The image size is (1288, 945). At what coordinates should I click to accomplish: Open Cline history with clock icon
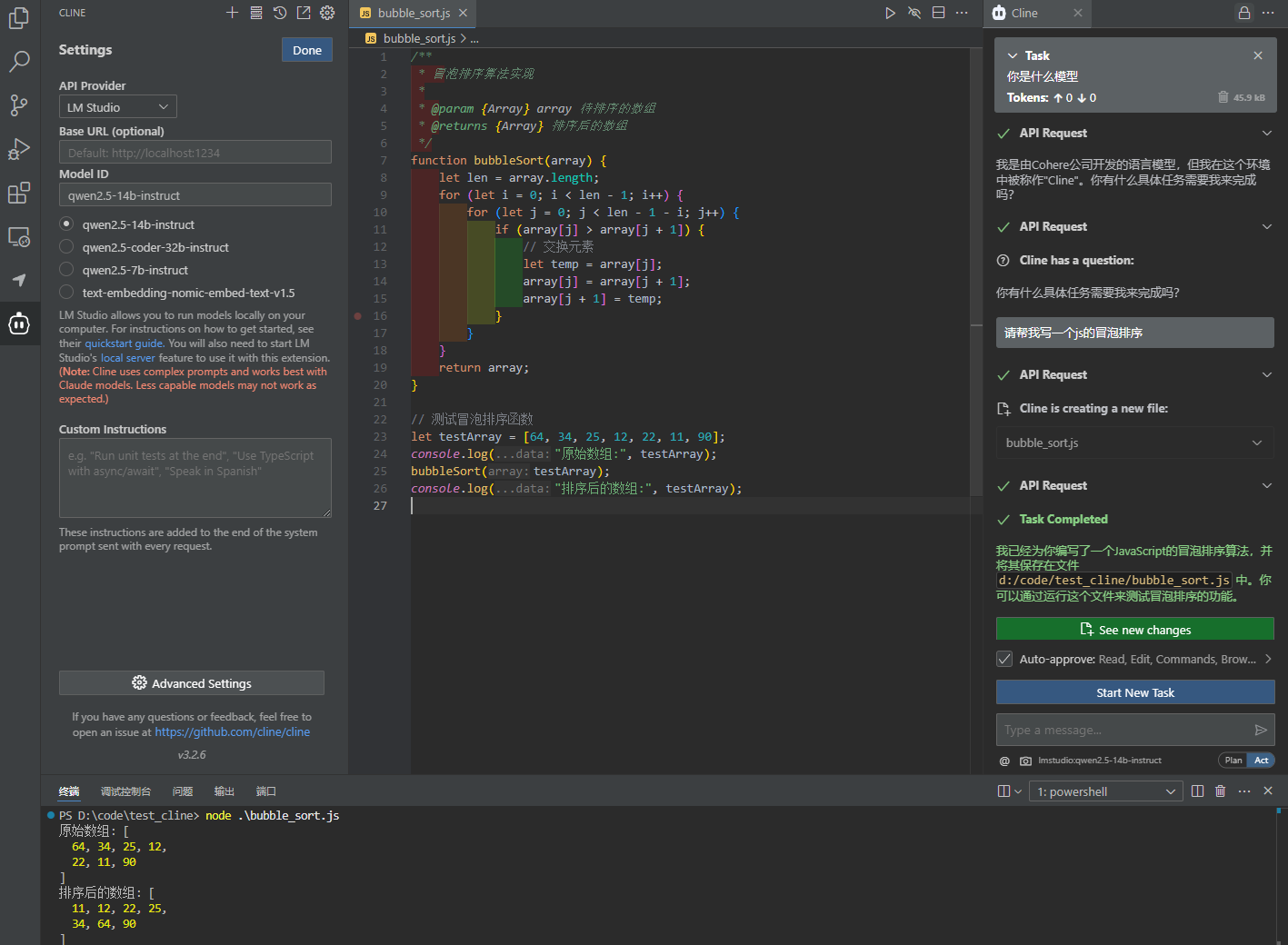pos(280,13)
